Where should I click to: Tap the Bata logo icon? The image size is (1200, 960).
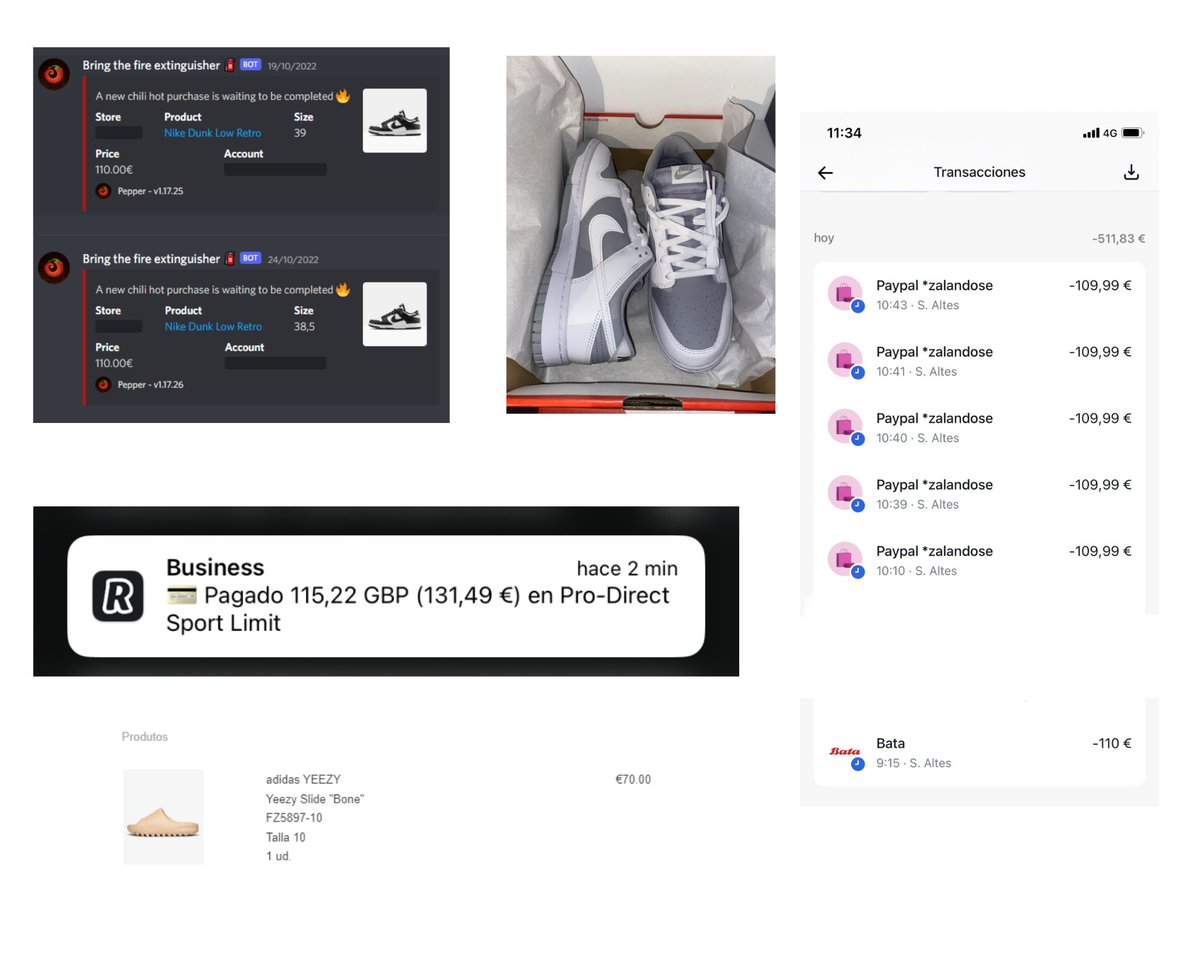pos(845,751)
